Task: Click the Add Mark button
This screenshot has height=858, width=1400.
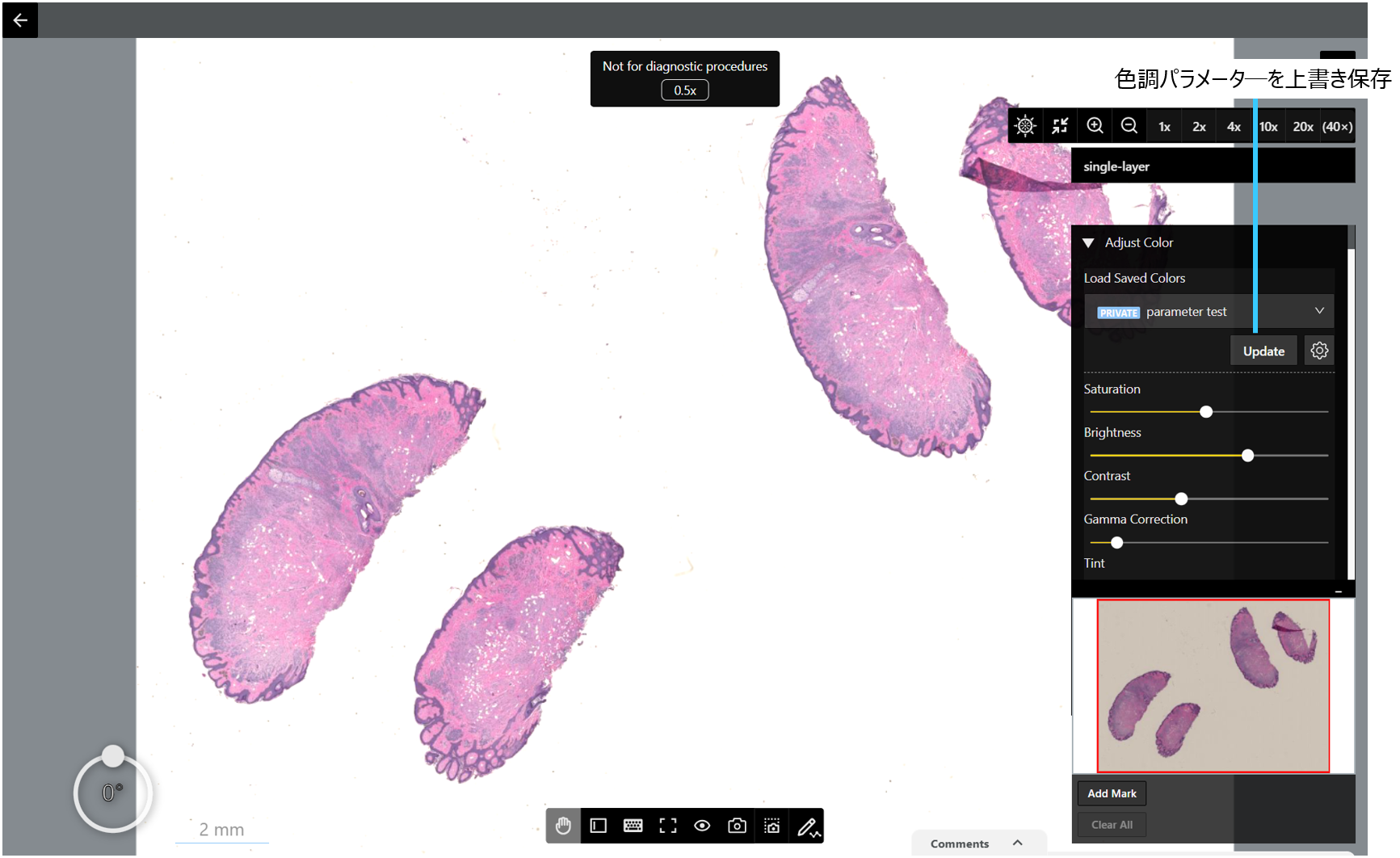Action: (1112, 793)
